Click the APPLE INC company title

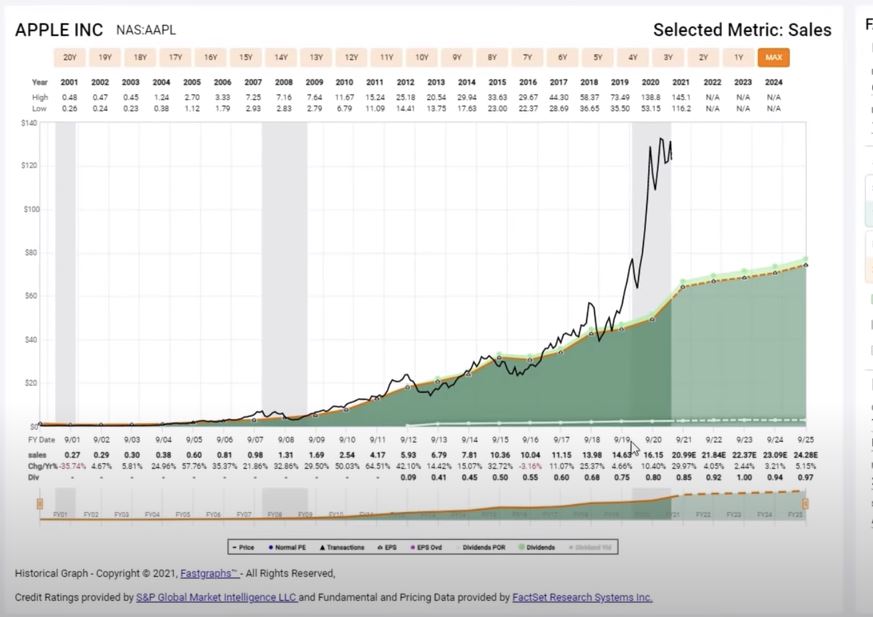(59, 30)
